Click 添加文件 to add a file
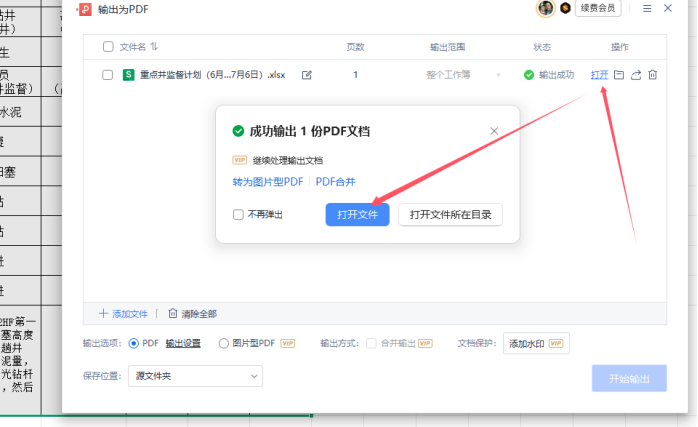698x427 pixels. coord(124,313)
